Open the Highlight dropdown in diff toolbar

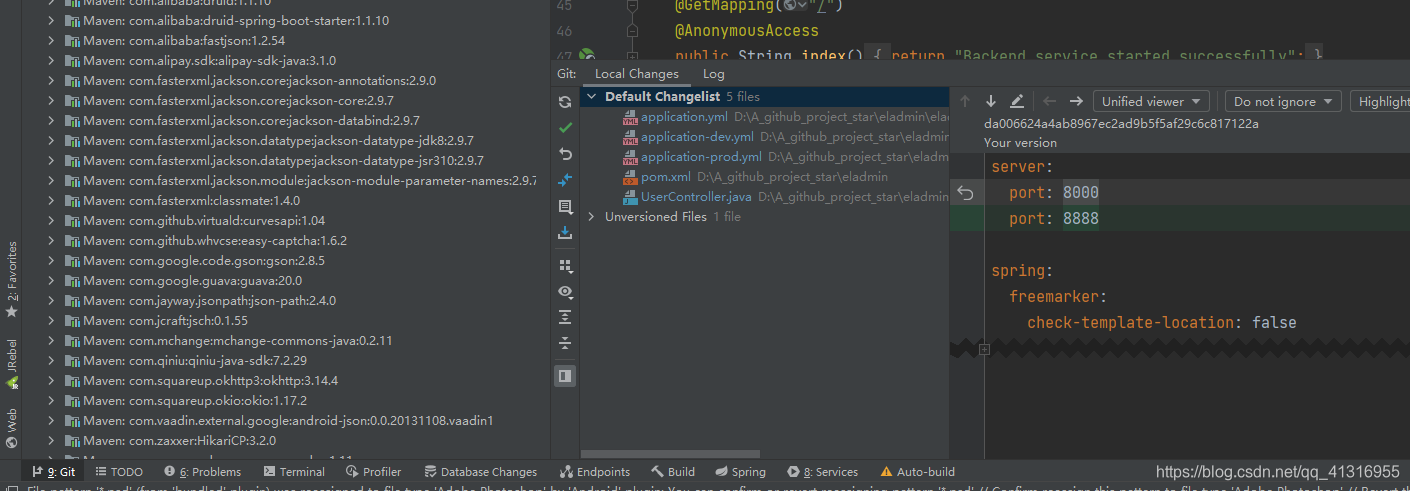tap(1380, 101)
